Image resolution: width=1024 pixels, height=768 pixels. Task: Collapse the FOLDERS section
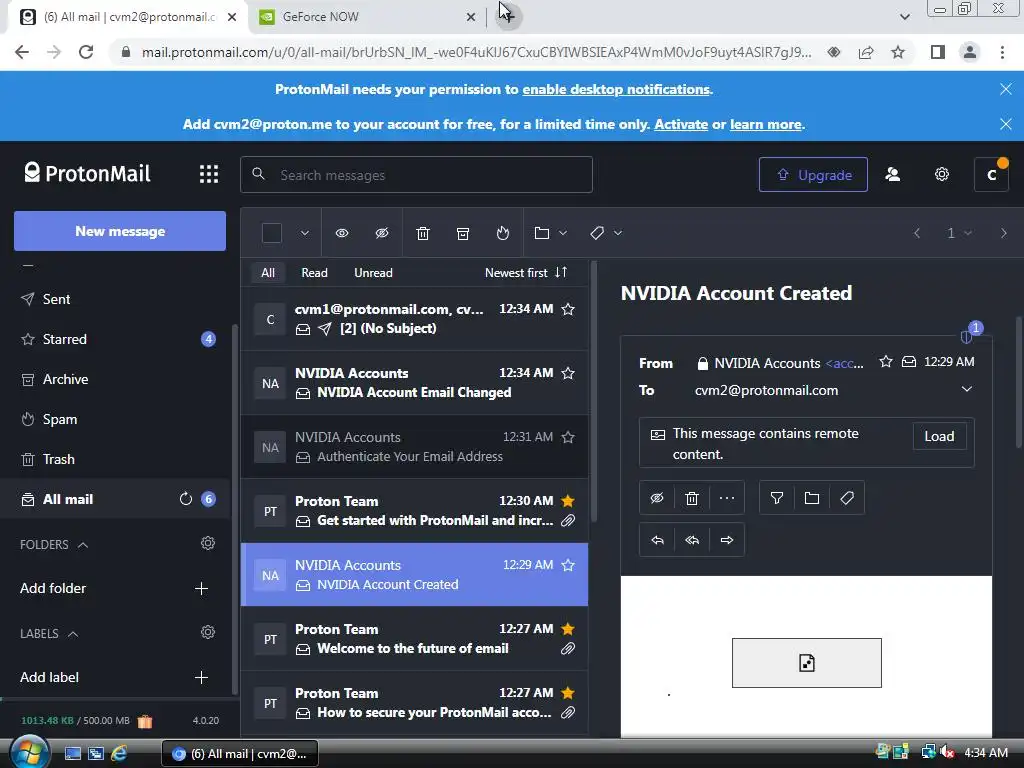click(83, 545)
